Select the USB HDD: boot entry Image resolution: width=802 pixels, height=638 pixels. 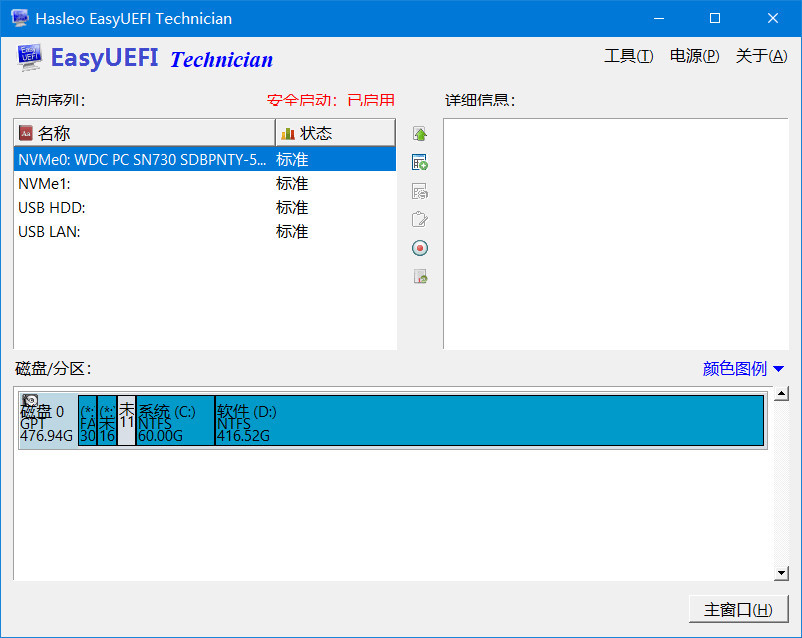click(x=205, y=208)
